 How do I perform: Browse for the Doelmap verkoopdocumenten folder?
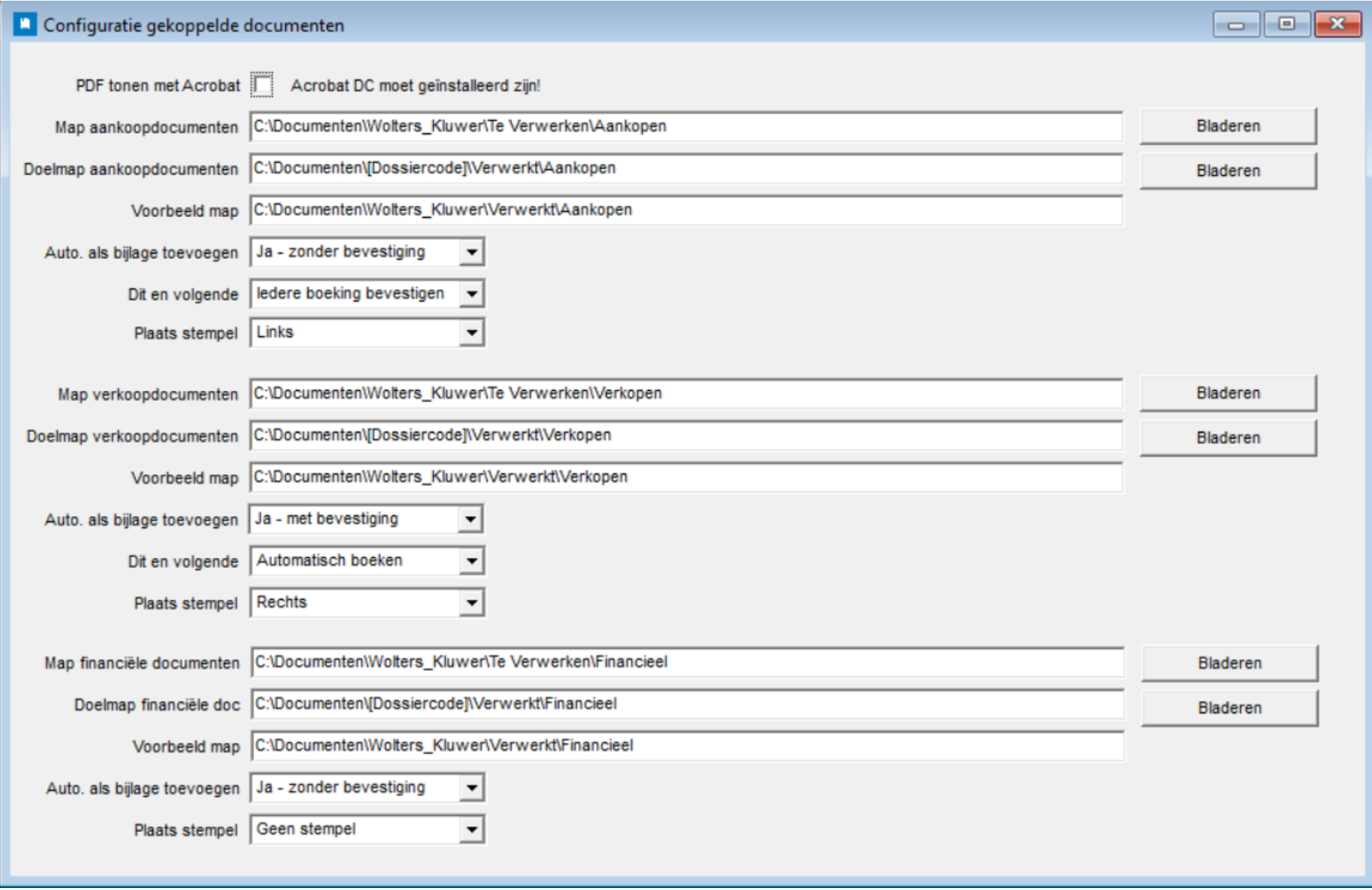pos(1228,438)
